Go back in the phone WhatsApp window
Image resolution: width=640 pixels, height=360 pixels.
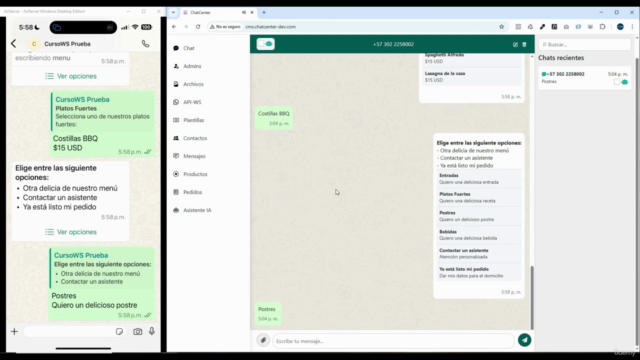[13, 44]
